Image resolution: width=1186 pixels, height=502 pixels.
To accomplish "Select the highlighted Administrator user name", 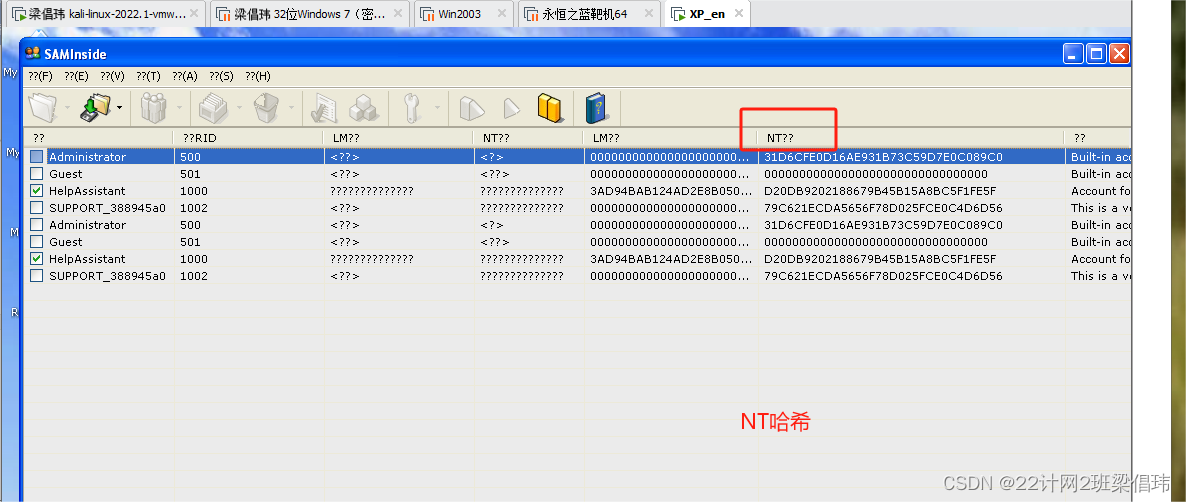I will tap(88, 157).
